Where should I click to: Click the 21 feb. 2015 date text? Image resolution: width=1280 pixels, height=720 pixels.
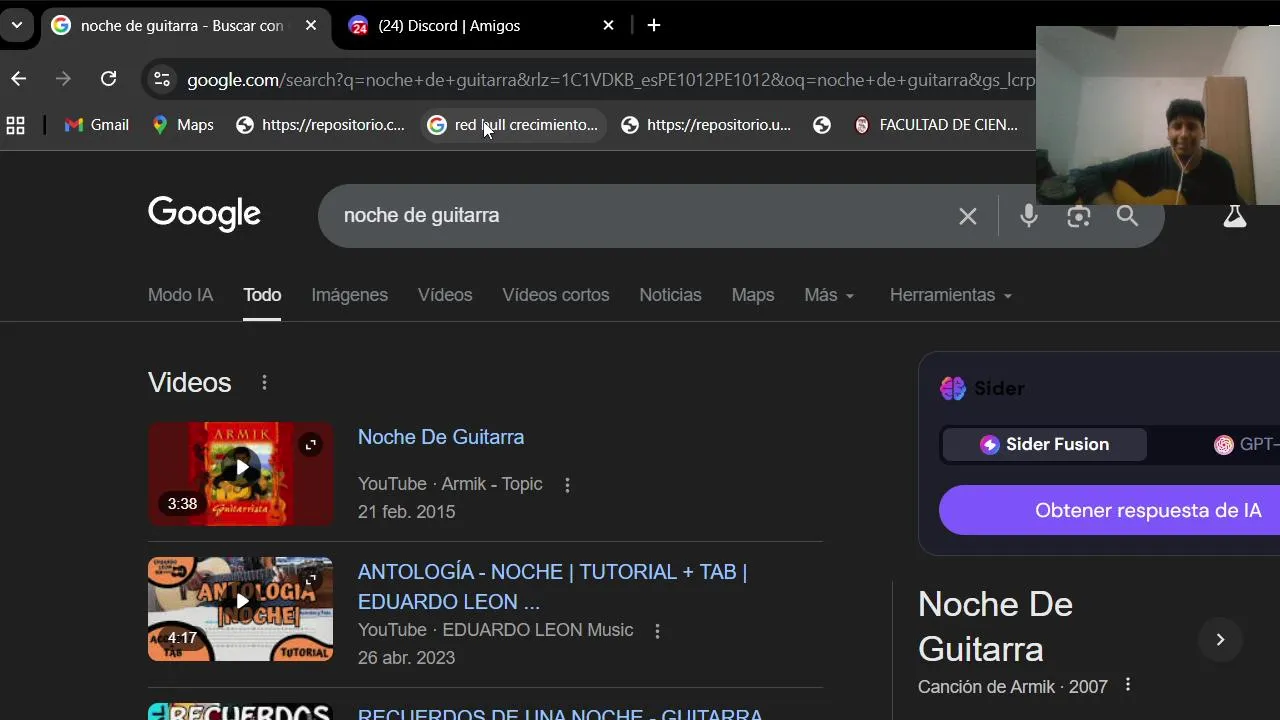point(406,512)
